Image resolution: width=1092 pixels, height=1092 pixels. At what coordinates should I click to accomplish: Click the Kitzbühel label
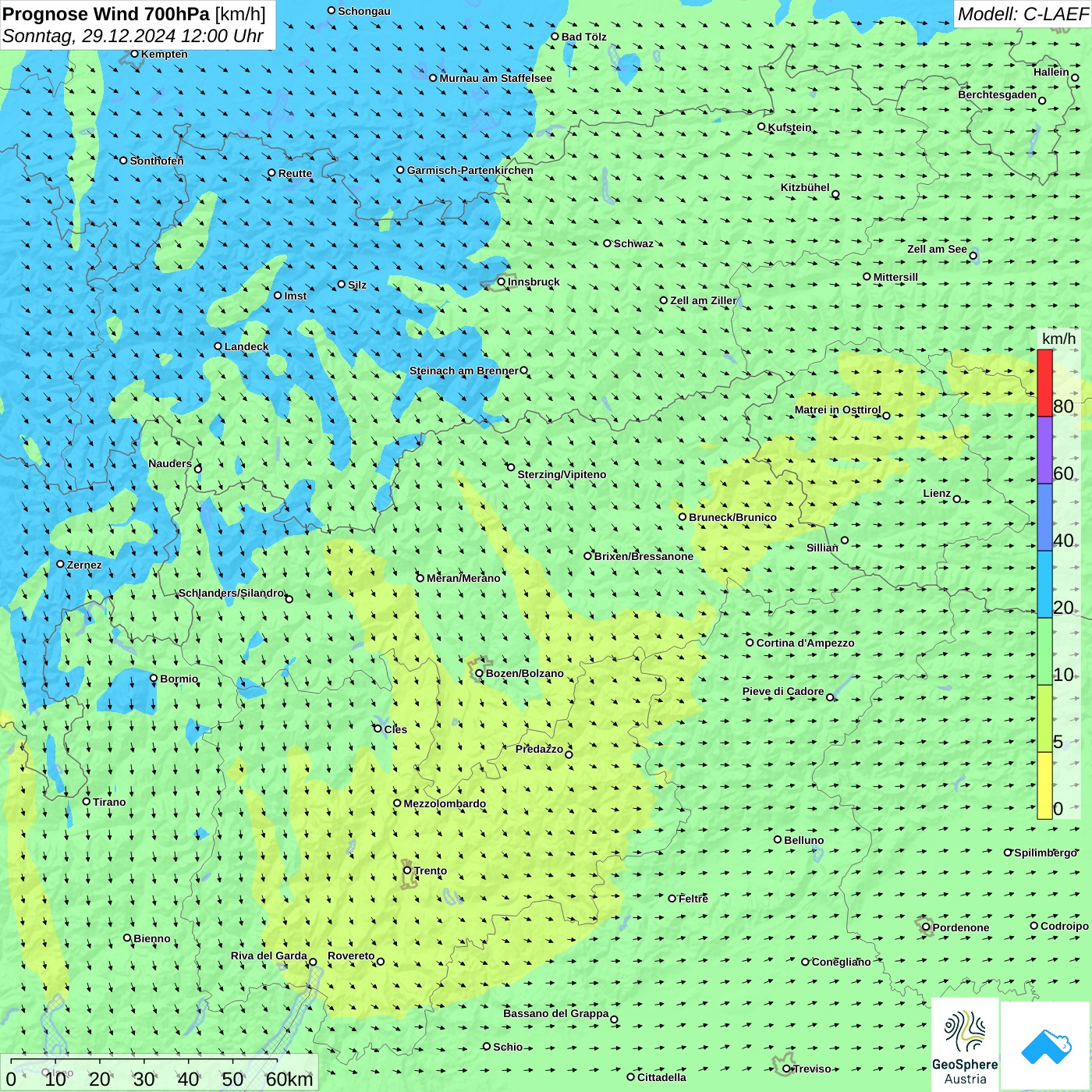coord(805,187)
